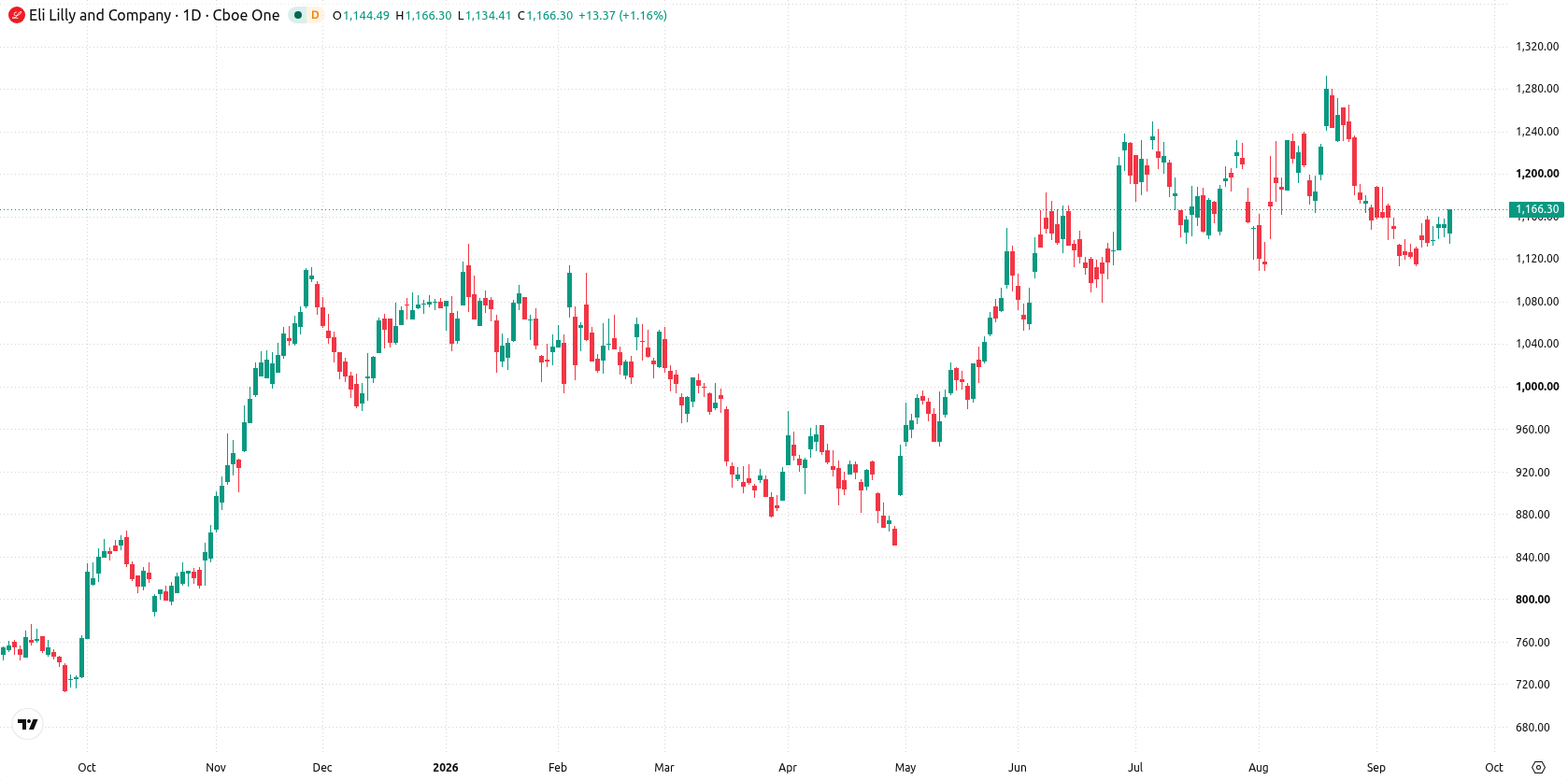Click the Sep label on time axis

(x=1376, y=768)
